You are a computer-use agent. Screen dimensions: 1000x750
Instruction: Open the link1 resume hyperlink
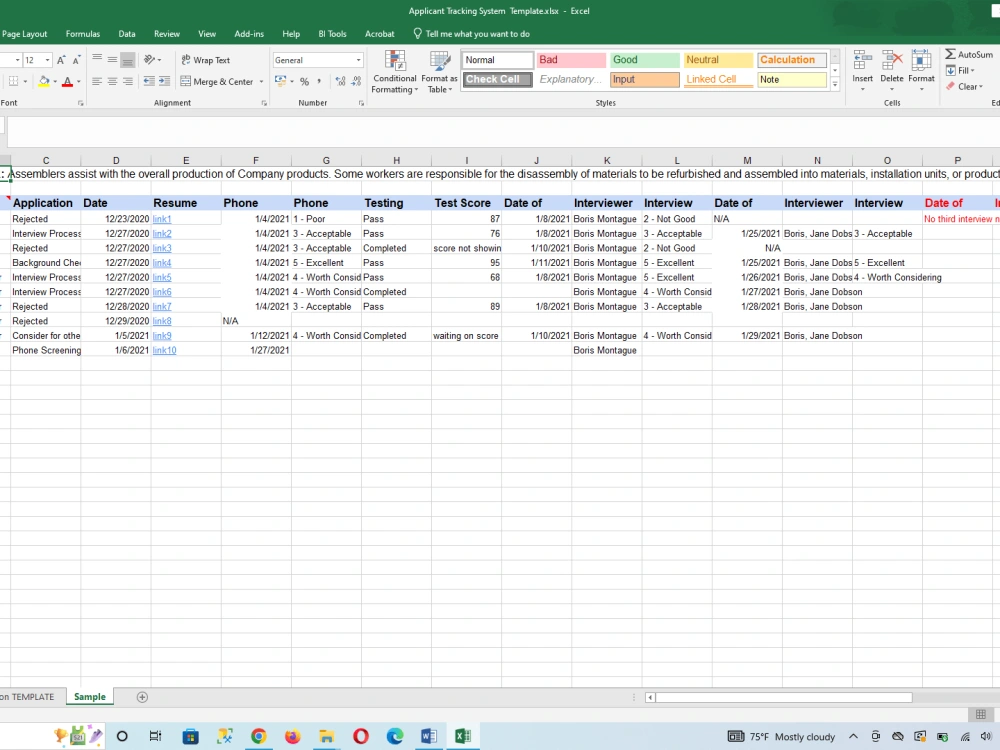tap(161, 219)
